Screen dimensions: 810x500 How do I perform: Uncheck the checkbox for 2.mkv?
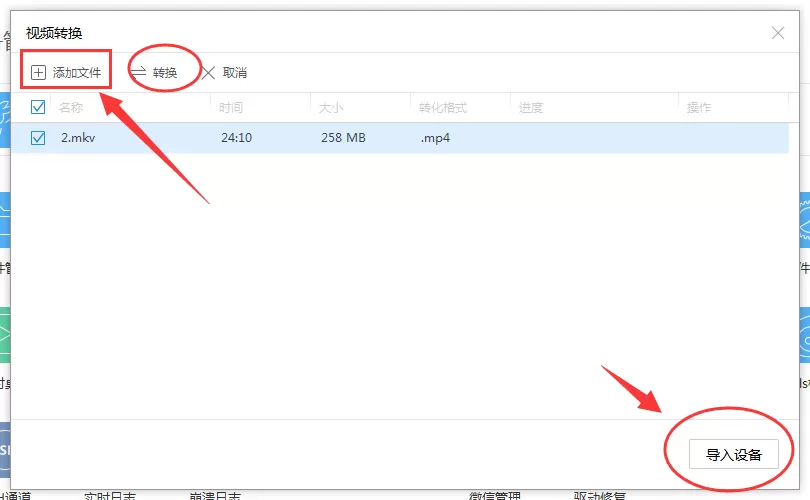38,138
